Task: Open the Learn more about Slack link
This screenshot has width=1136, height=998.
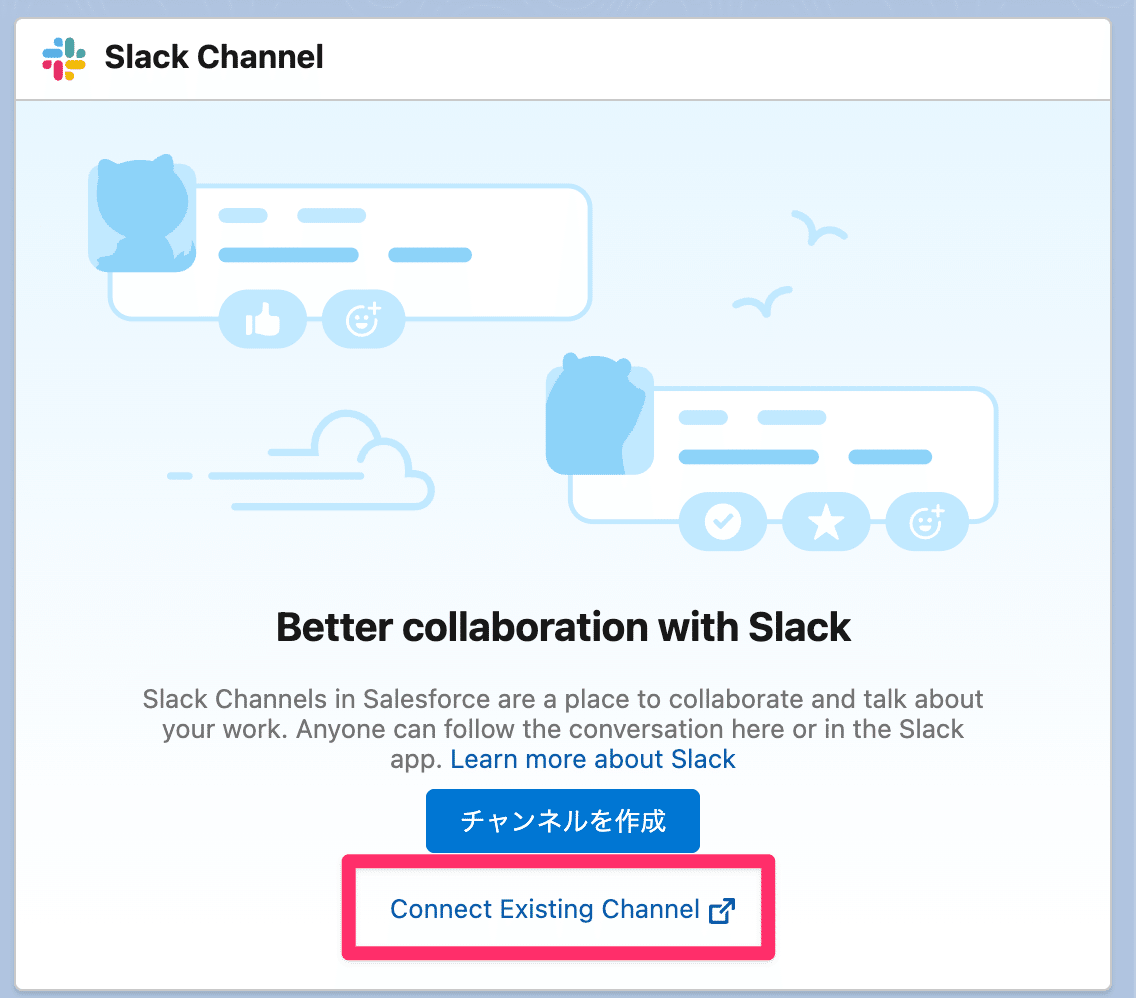Action: [x=592, y=759]
